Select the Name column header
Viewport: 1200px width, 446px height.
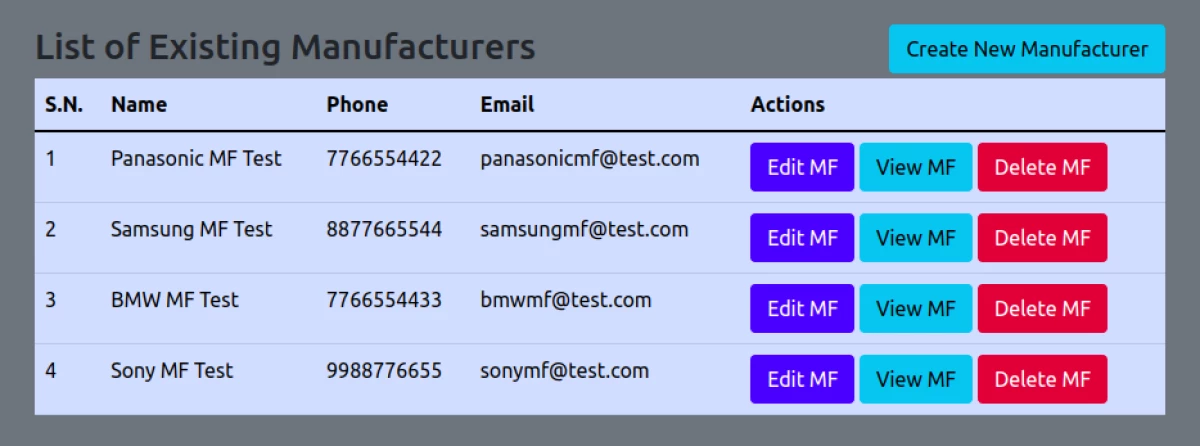click(x=139, y=104)
